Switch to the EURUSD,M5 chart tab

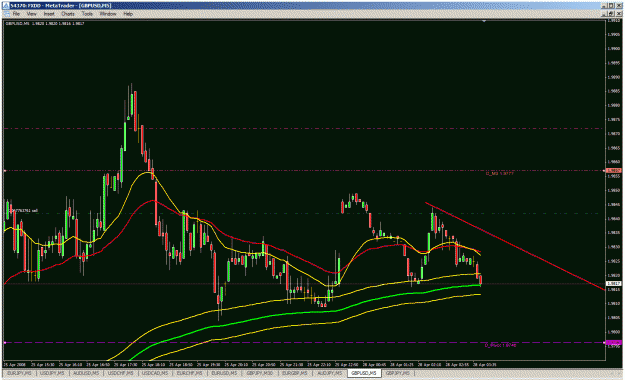coord(224,373)
